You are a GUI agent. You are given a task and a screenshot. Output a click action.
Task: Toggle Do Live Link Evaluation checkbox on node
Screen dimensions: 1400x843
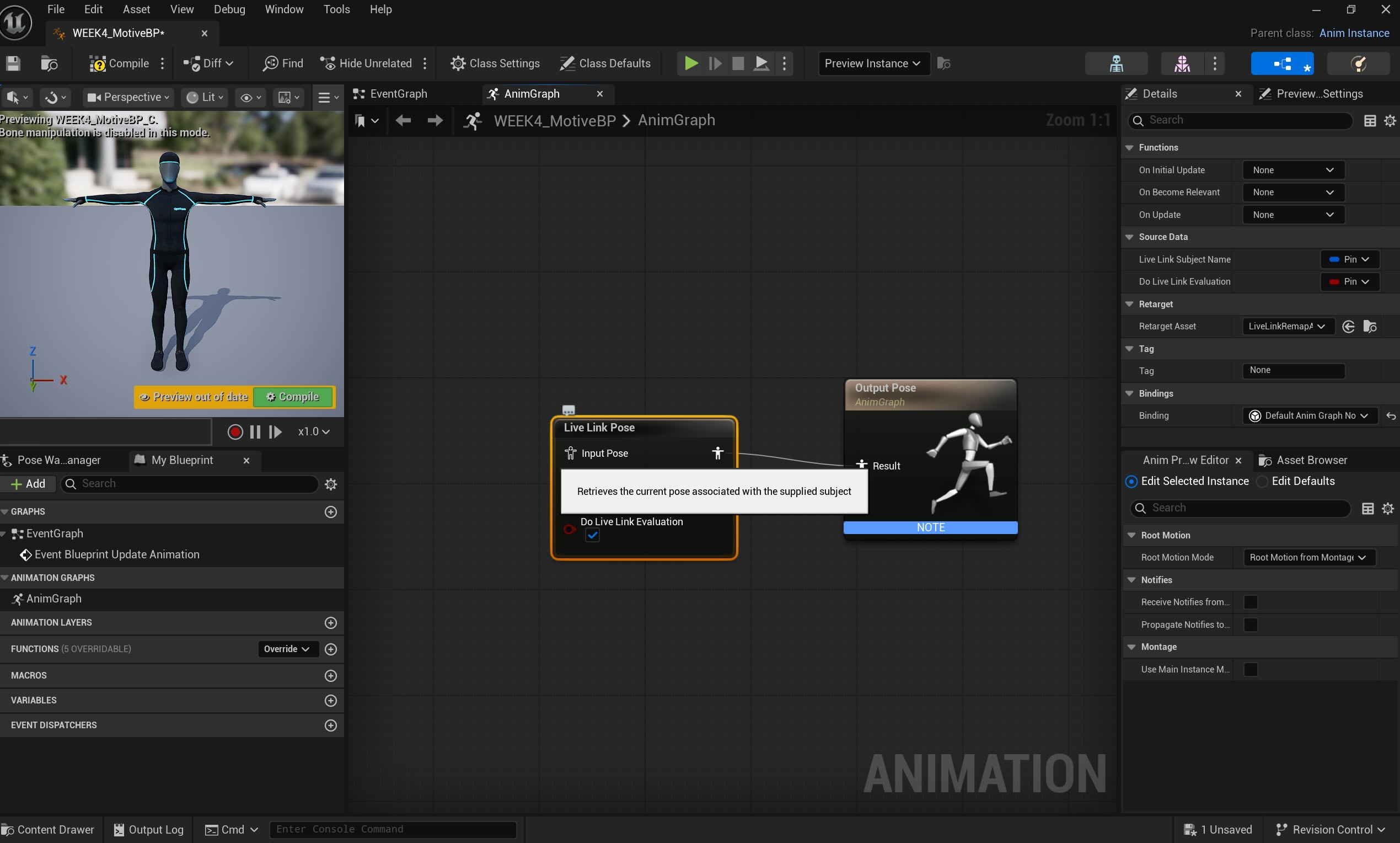pyautogui.click(x=592, y=535)
